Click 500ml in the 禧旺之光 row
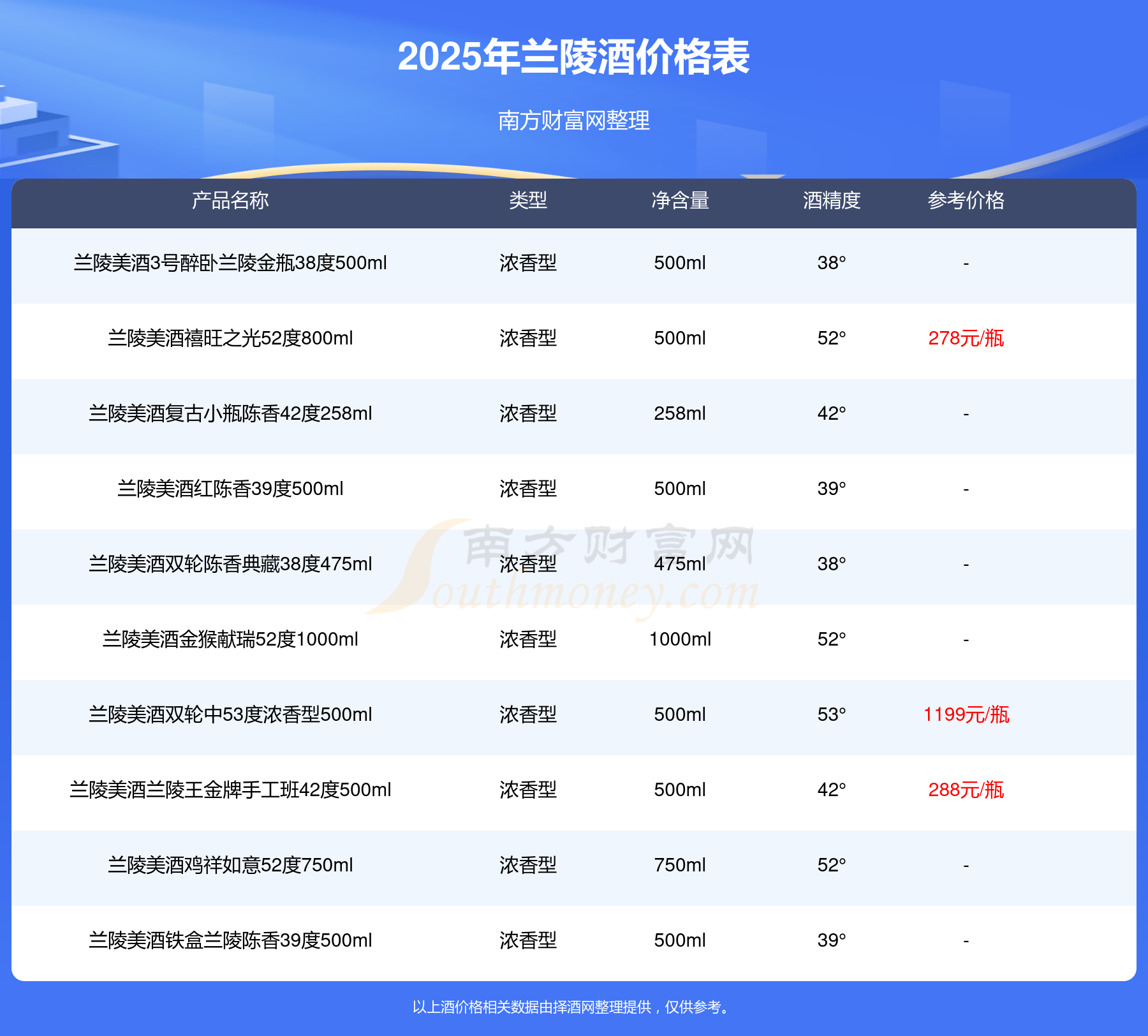1148x1036 pixels. 680,338
